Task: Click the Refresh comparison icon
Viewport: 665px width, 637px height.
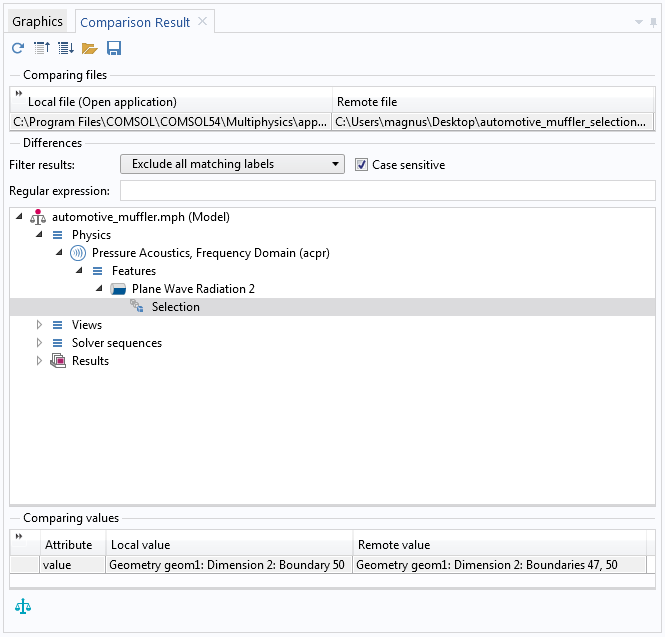Action: click(18, 48)
